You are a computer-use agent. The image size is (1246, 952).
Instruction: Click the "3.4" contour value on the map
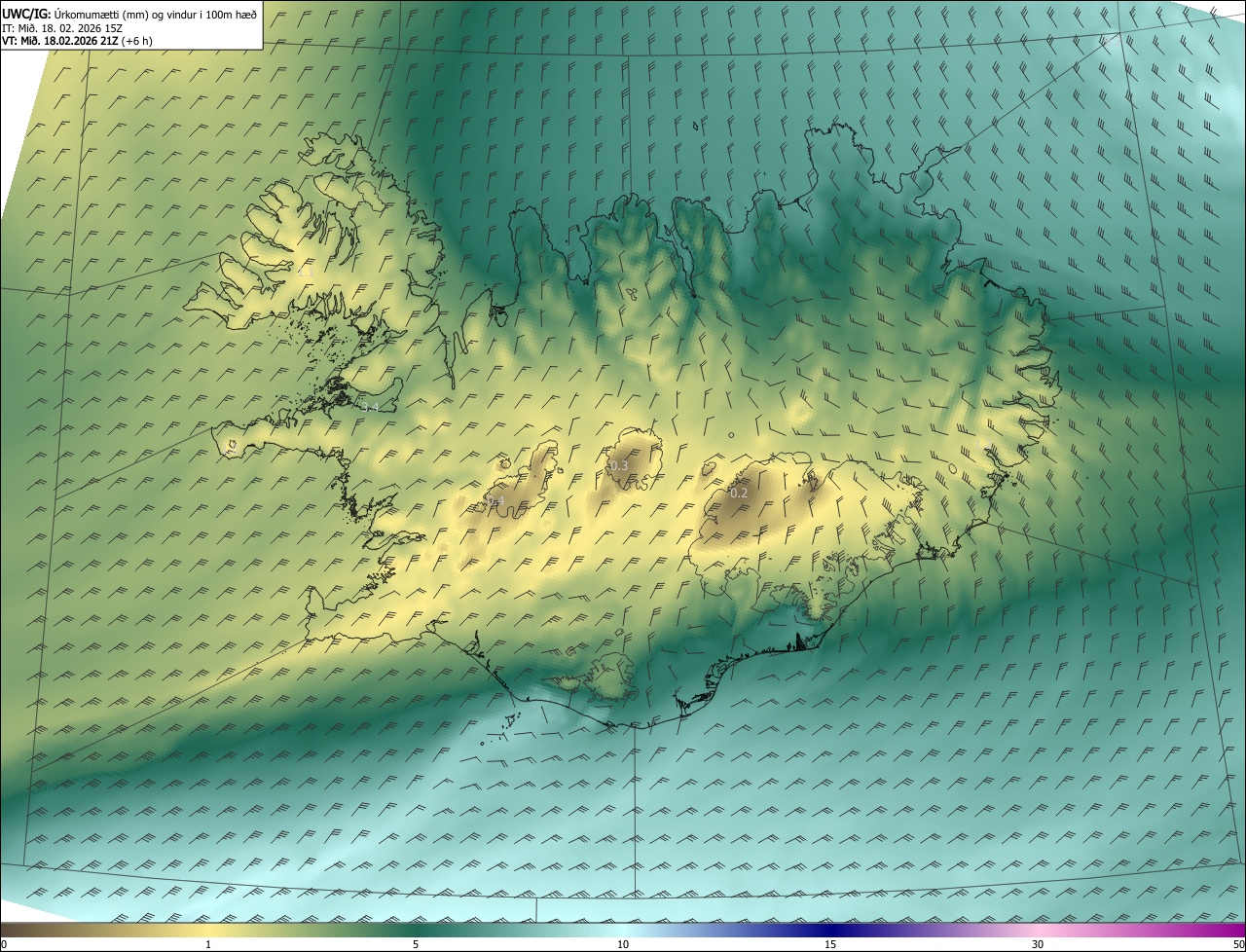pos(369,407)
